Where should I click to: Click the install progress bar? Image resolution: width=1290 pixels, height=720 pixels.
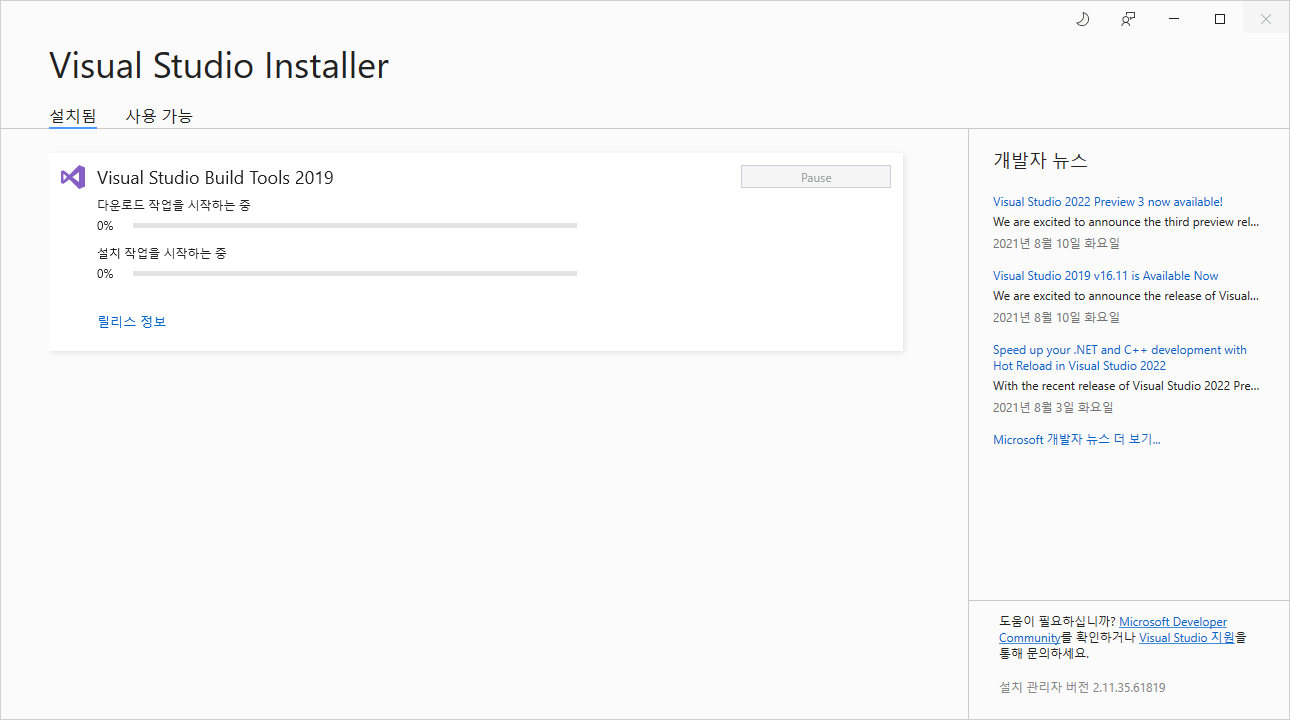coord(355,274)
